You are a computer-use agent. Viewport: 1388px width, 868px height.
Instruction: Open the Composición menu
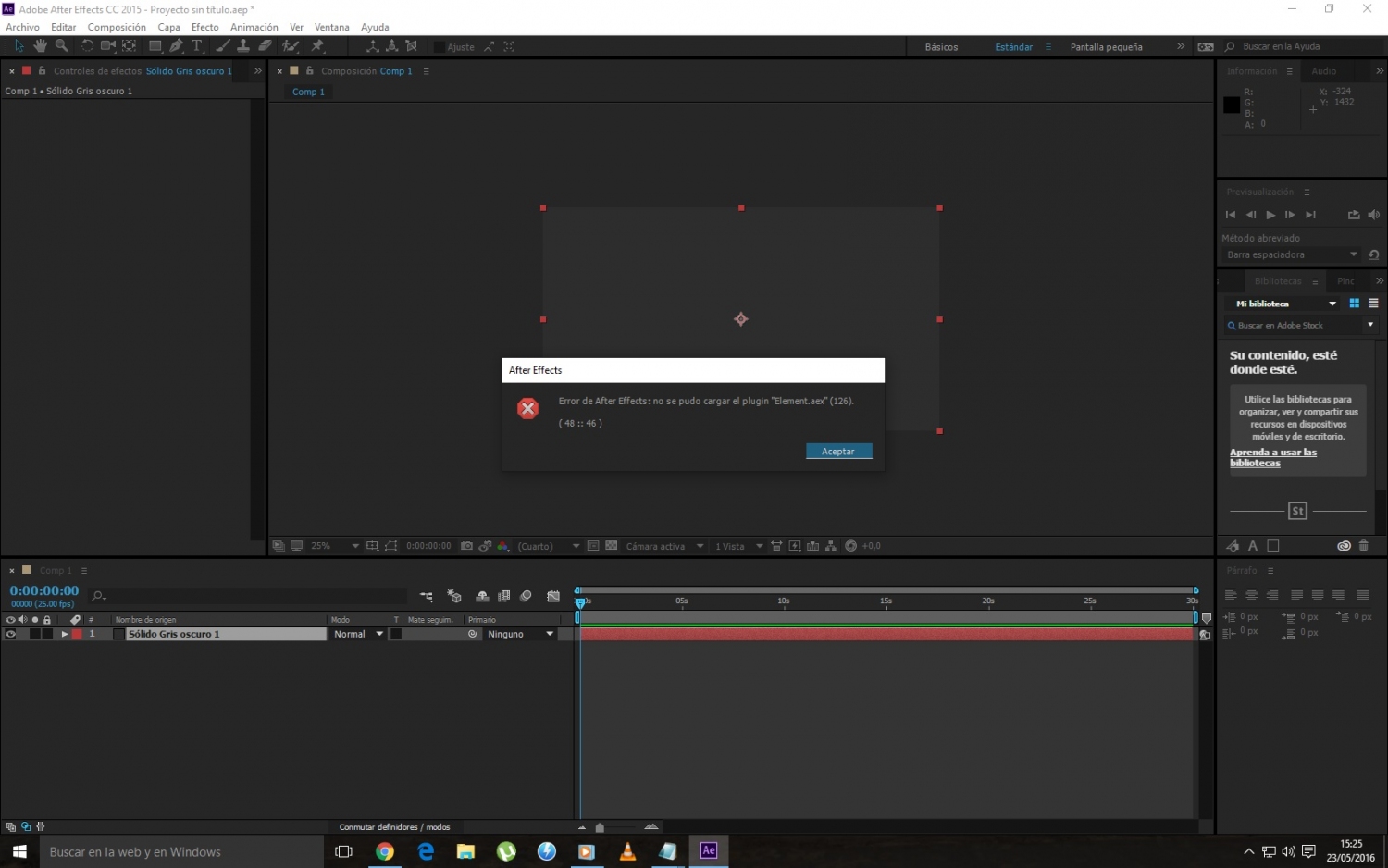click(117, 27)
